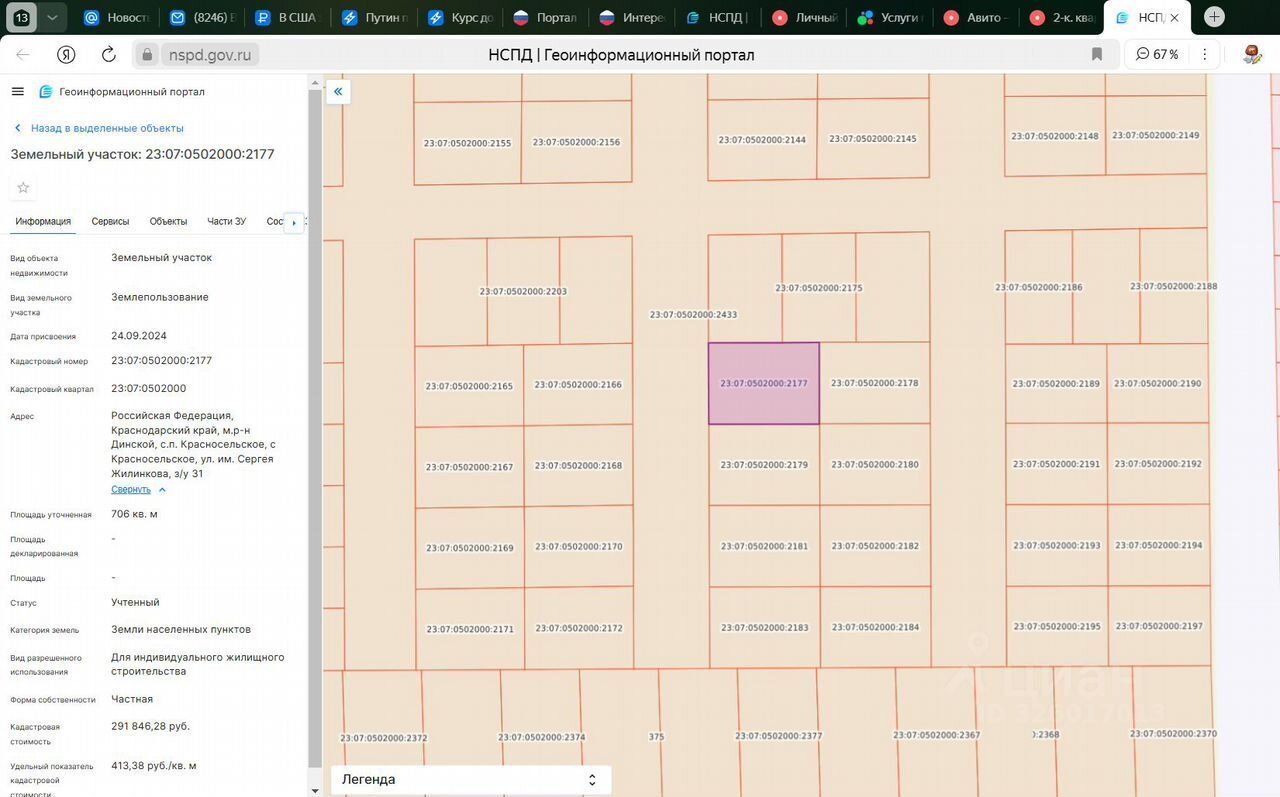Image resolution: width=1280 pixels, height=797 pixels.
Task: Click the browser back arrow
Action: (23, 54)
